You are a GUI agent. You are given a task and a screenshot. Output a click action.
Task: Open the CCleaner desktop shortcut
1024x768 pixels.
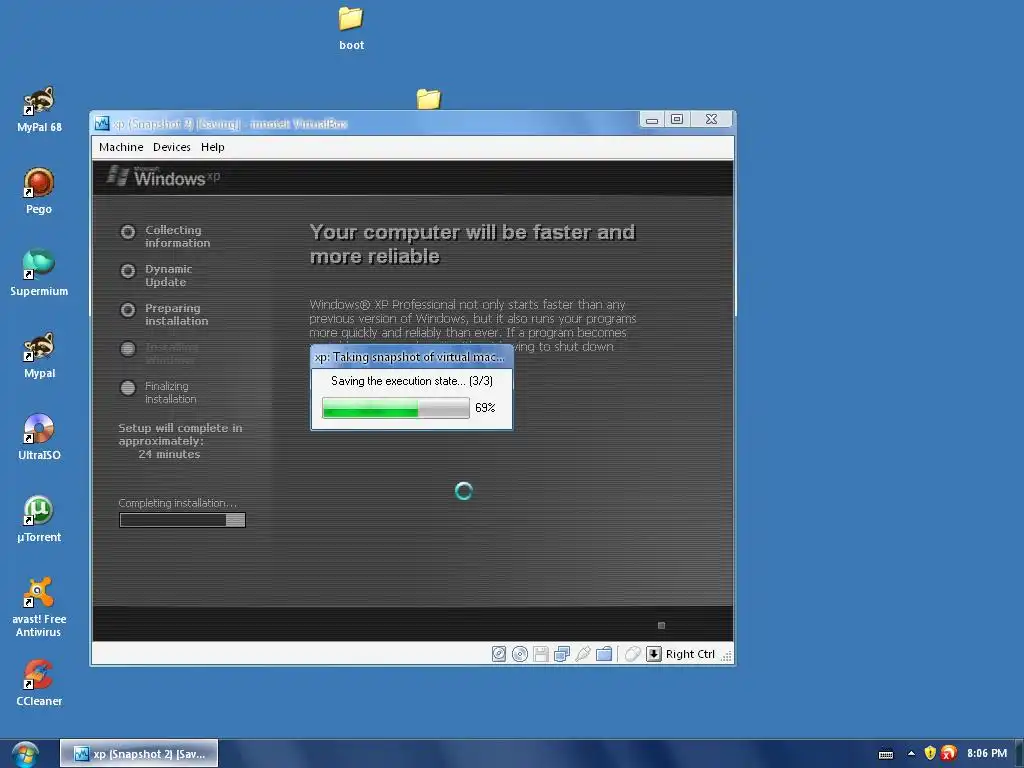[x=39, y=683]
